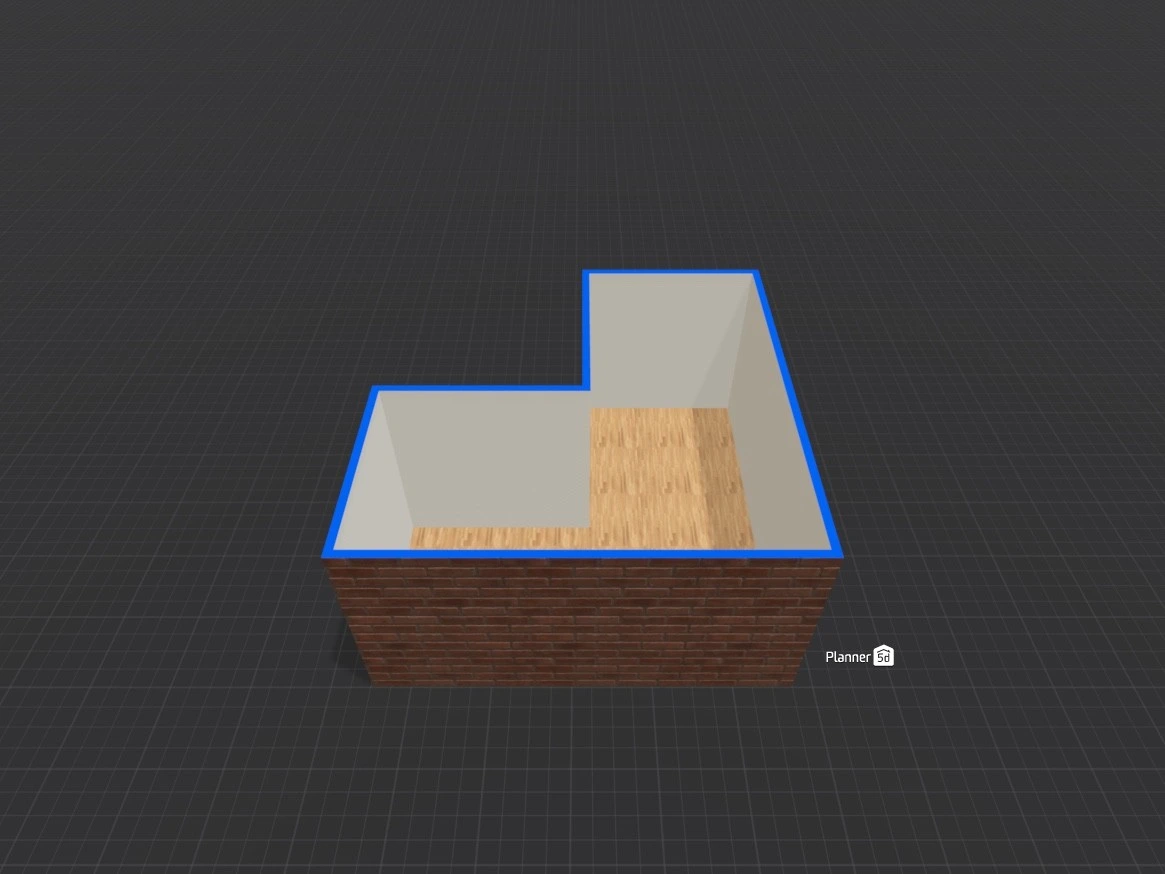This screenshot has height=874, width=1165.
Task: Select the front brick exterior wall
Action: tap(583, 621)
